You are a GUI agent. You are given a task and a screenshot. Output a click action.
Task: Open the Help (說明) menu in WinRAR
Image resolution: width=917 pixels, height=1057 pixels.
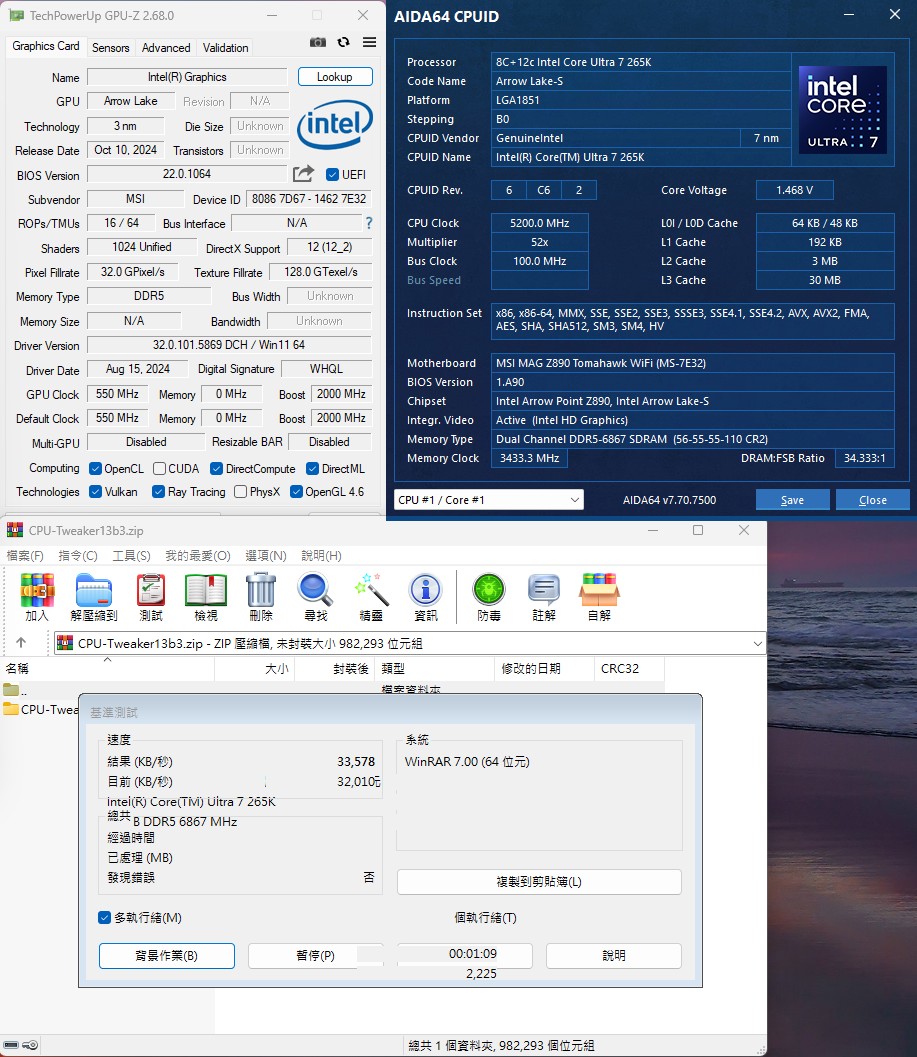[x=321, y=555]
